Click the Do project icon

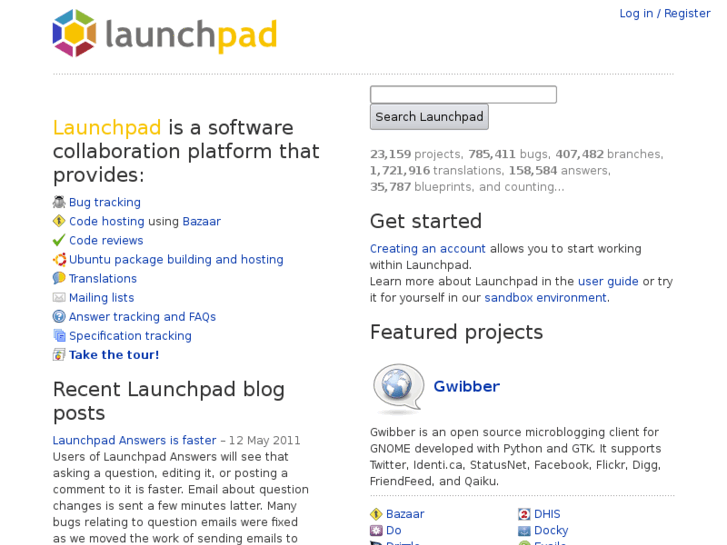[x=376, y=530]
